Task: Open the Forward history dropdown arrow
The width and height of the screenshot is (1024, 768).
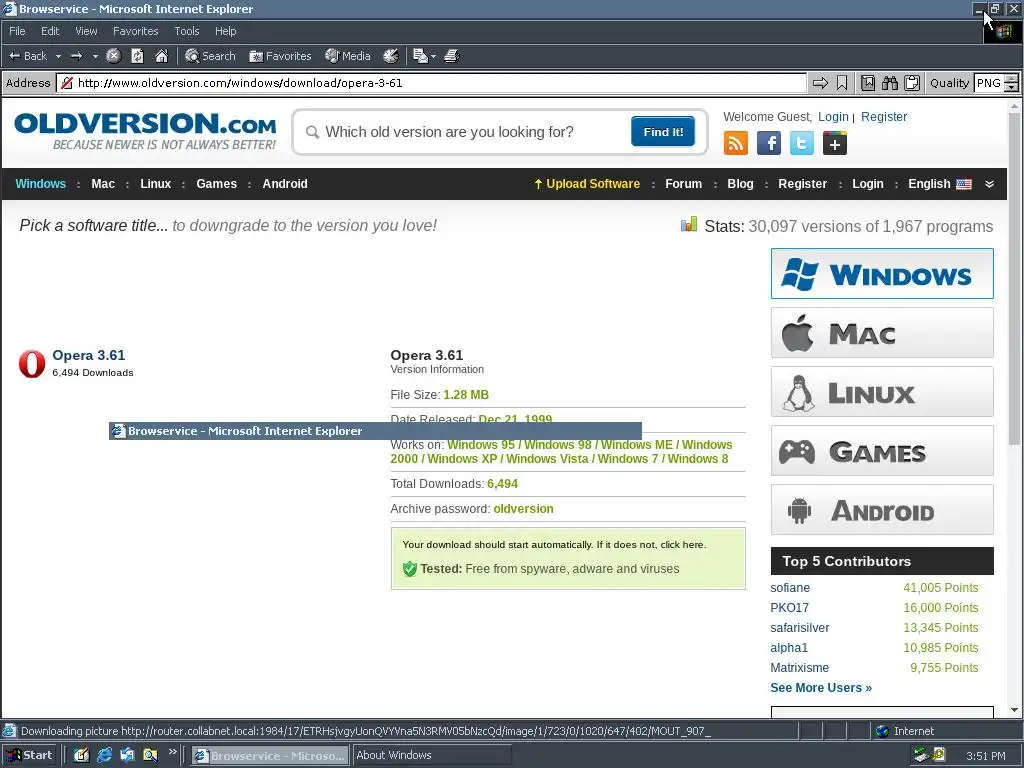Action: [95, 56]
